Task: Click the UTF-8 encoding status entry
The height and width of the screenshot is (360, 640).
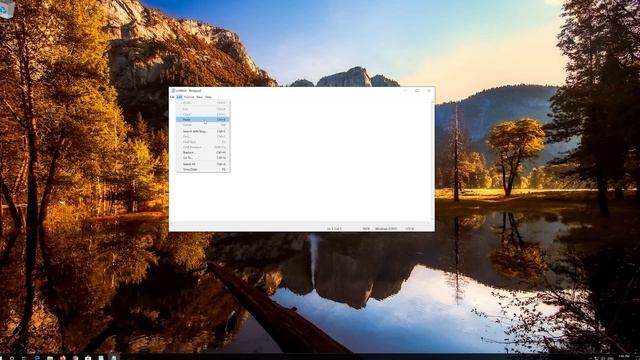Action: (409, 229)
